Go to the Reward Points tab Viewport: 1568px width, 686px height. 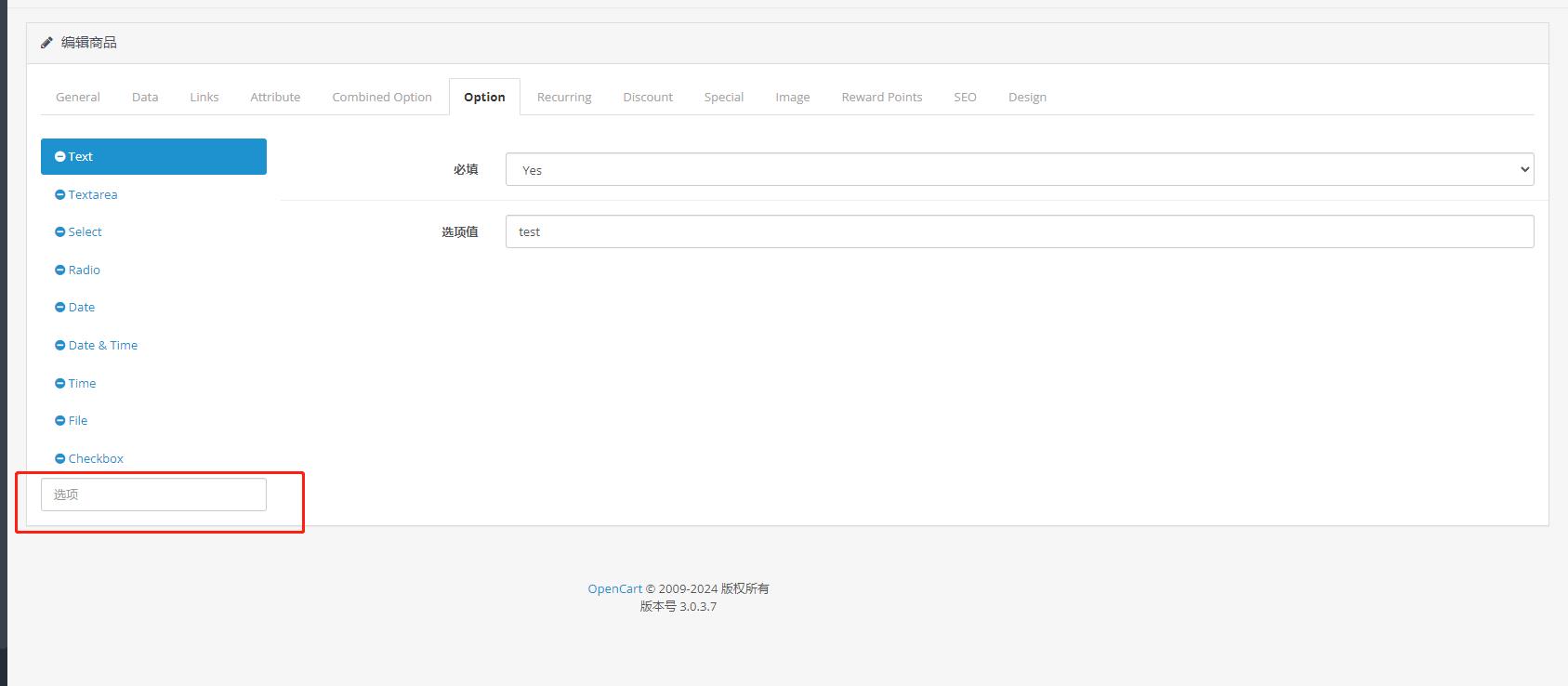(x=881, y=97)
